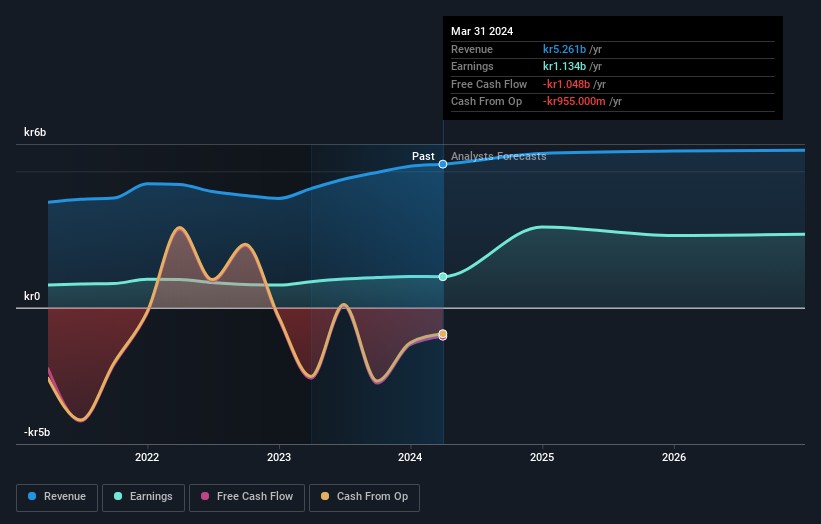Click the Revenue row label in the tooltip

pyautogui.click(x=472, y=49)
